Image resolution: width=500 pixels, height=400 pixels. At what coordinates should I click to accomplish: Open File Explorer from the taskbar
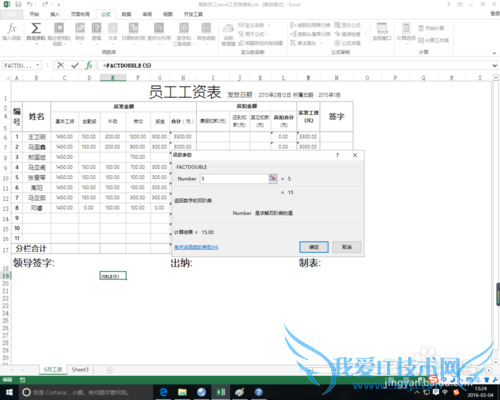[x=182, y=392]
